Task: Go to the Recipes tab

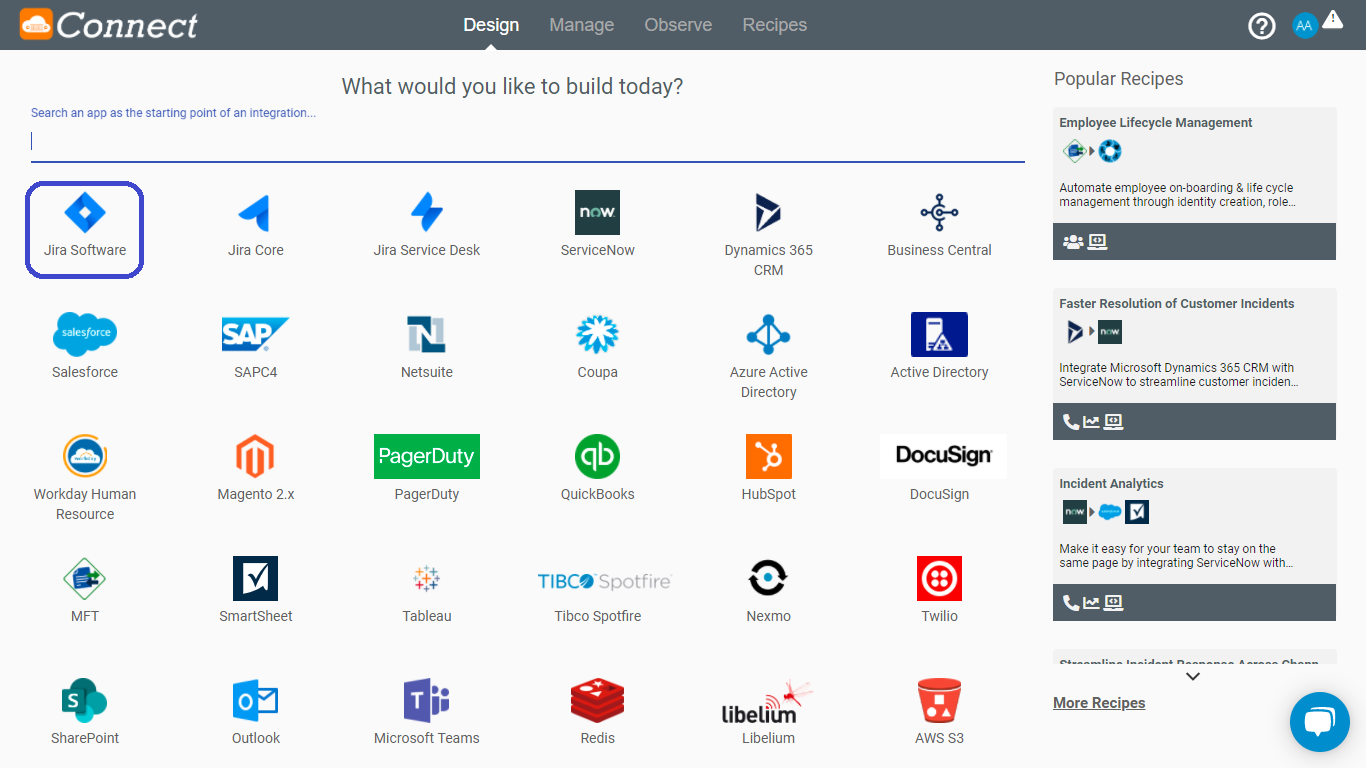Action: 775,25
